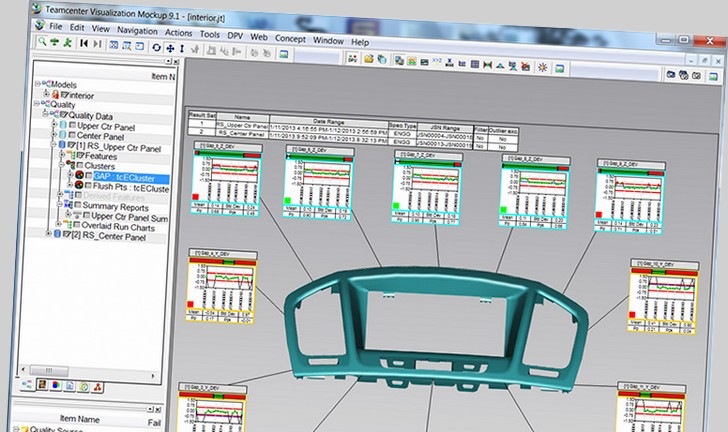Toggle the checkbox beside Summary Reports

78,205
